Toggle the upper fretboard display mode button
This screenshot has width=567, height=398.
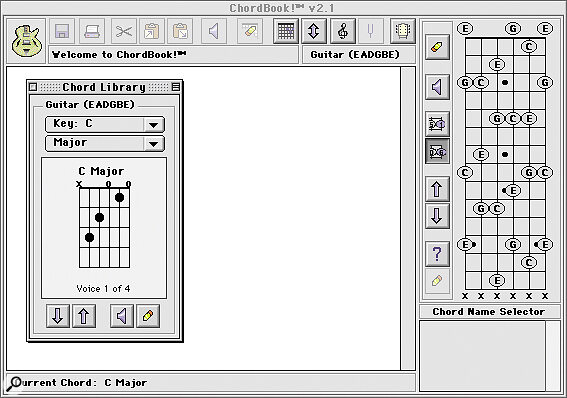[x=437, y=124]
